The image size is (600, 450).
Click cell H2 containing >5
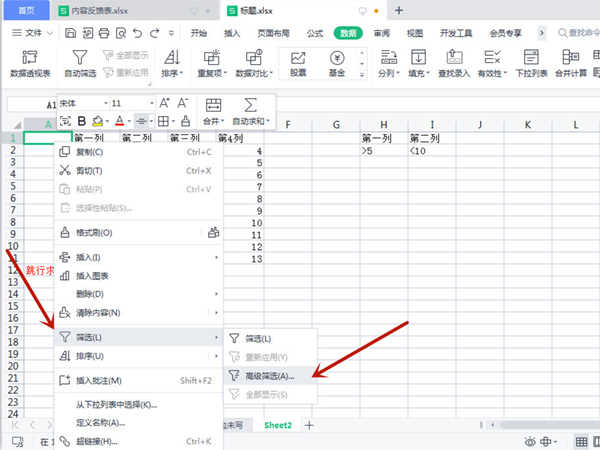point(383,152)
